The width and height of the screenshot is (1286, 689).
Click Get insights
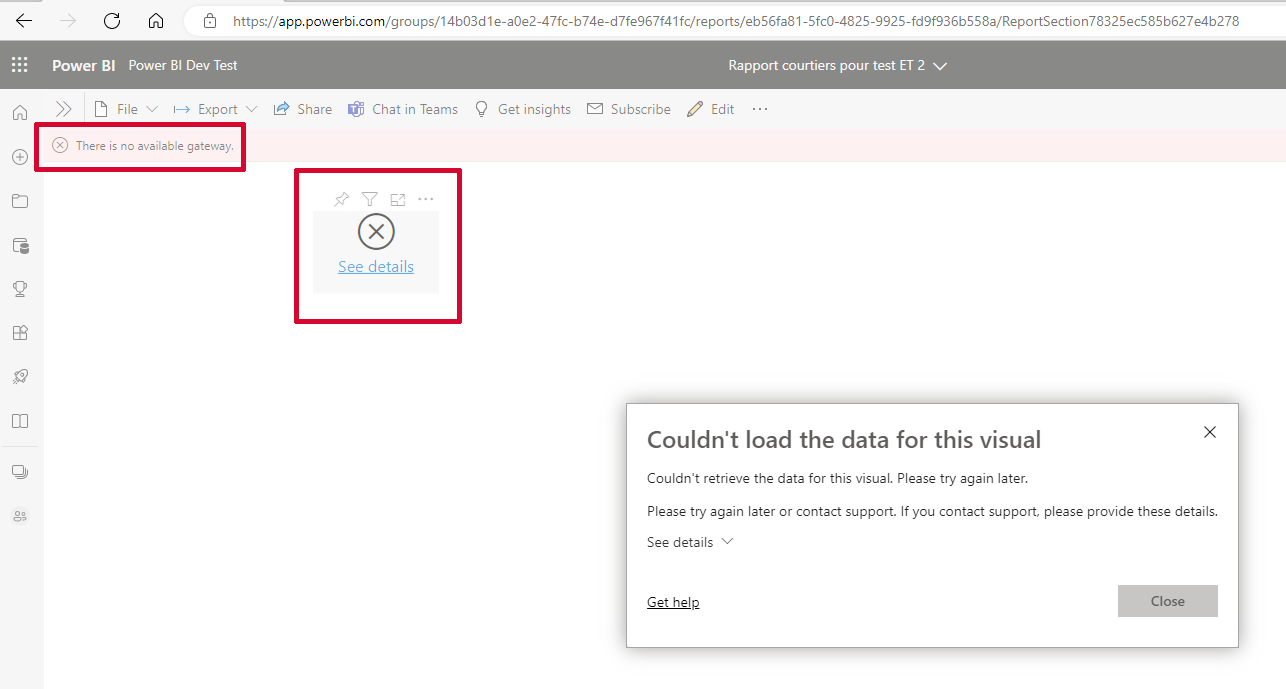[522, 109]
